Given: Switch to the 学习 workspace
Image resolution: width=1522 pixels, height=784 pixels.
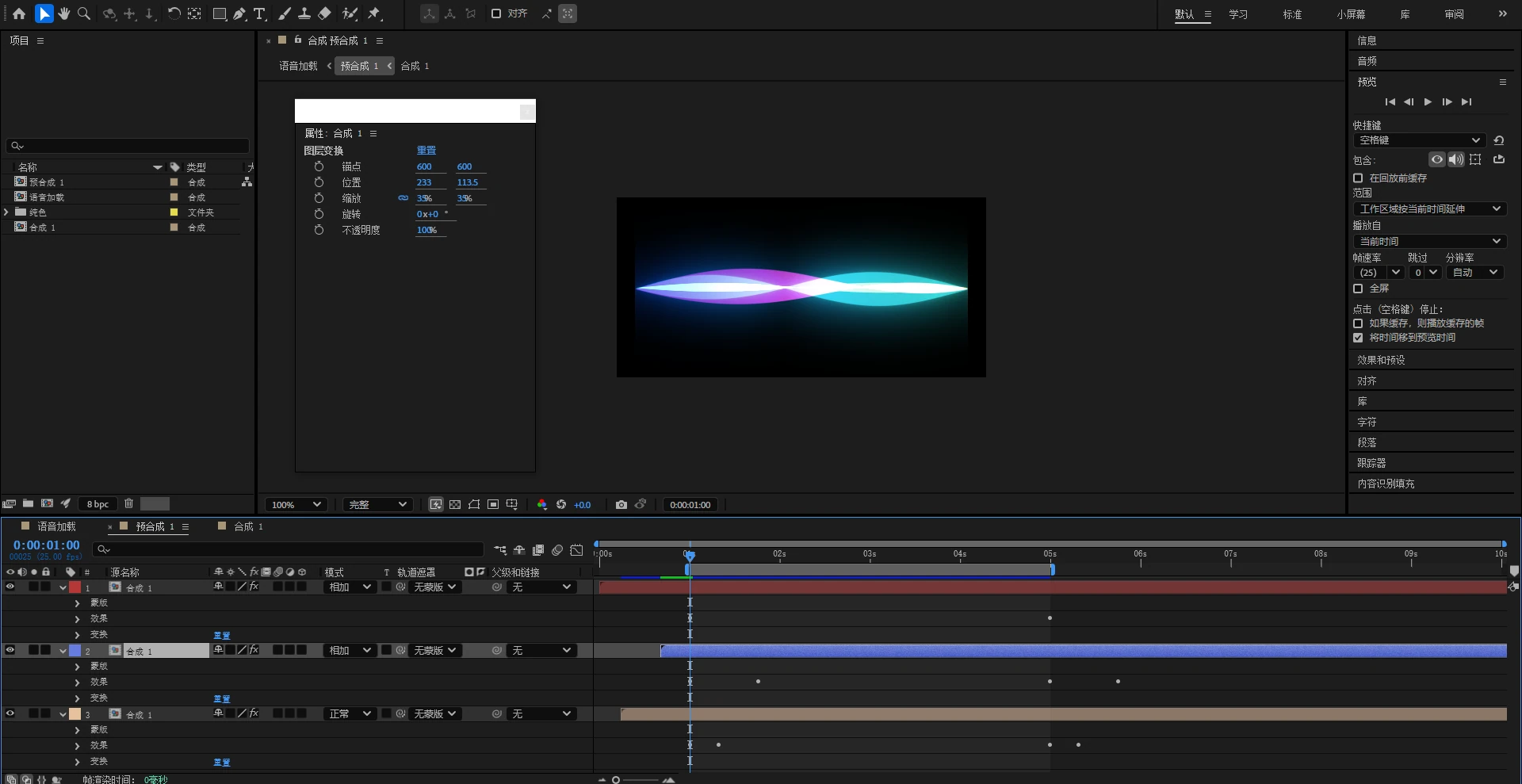Looking at the screenshot, I should click(x=1238, y=14).
